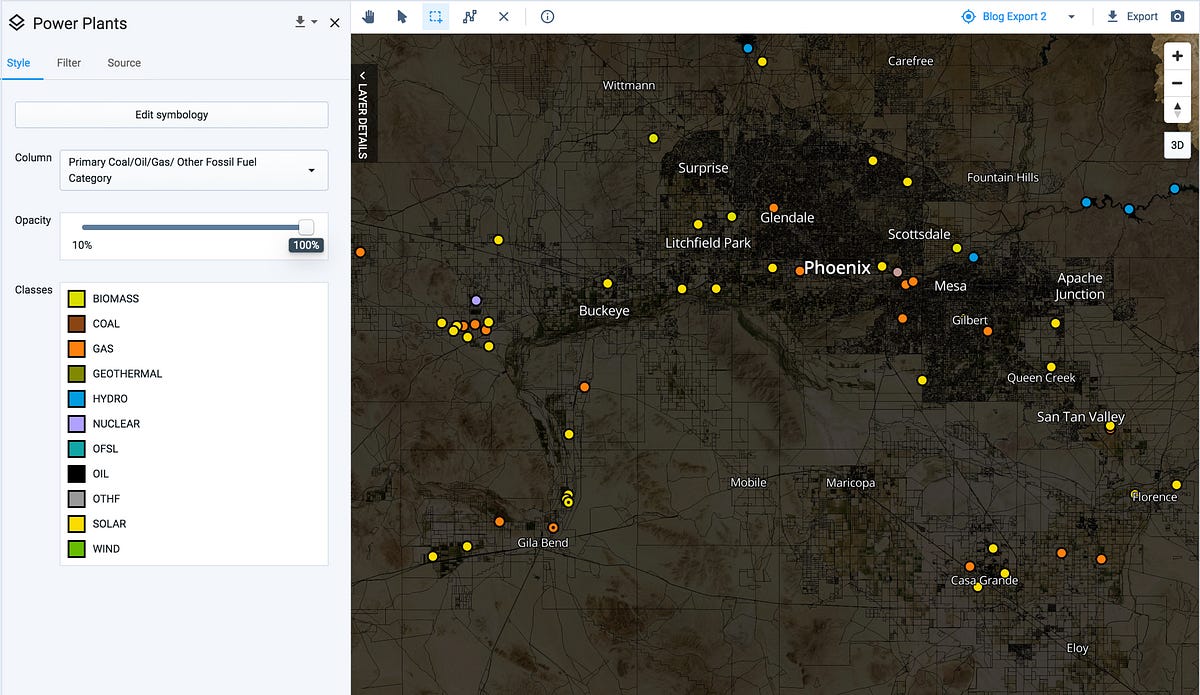Click the OTHF color swatch
Image resolution: width=1200 pixels, height=695 pixels.
click(76, 498)
